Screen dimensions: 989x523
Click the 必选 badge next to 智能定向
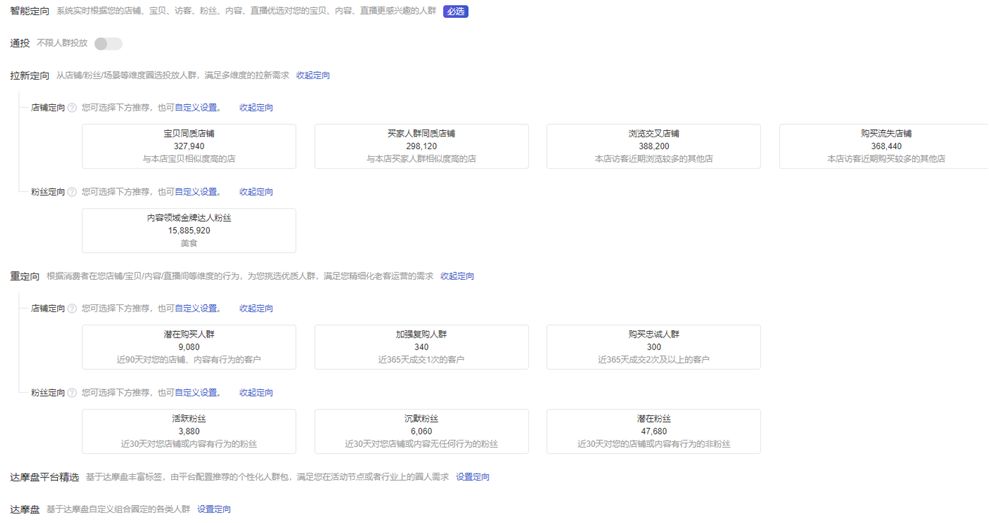click(455, 11)
